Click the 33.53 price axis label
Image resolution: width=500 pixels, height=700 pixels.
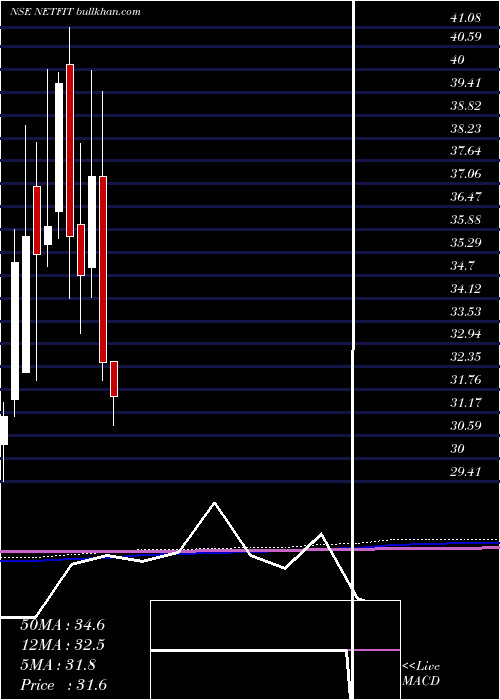click(465, 311)
